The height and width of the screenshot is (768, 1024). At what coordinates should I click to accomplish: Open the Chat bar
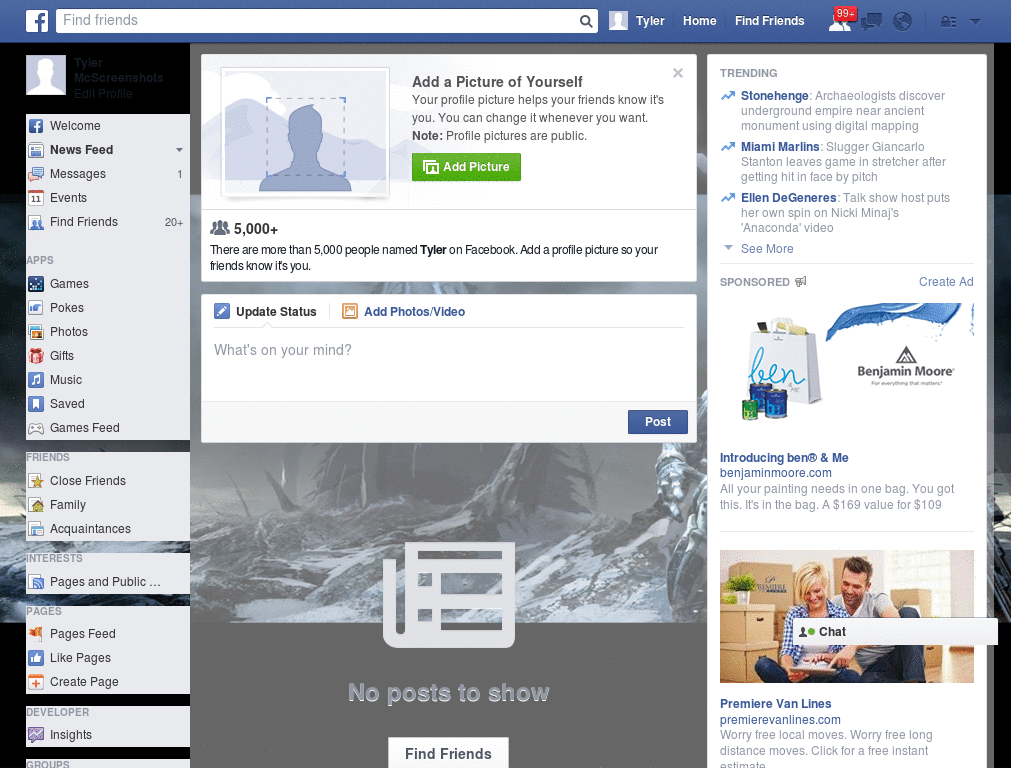pos(895,632)
